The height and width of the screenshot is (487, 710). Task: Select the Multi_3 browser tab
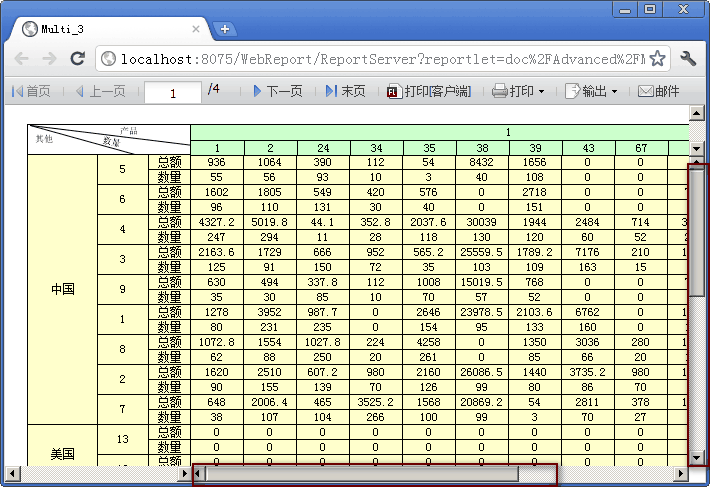[110, 29]
